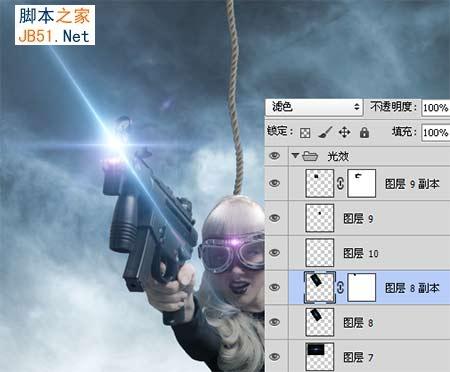Hide the 图层 7 layer
This screenshot has width=450, height=372.
(275, 356)
